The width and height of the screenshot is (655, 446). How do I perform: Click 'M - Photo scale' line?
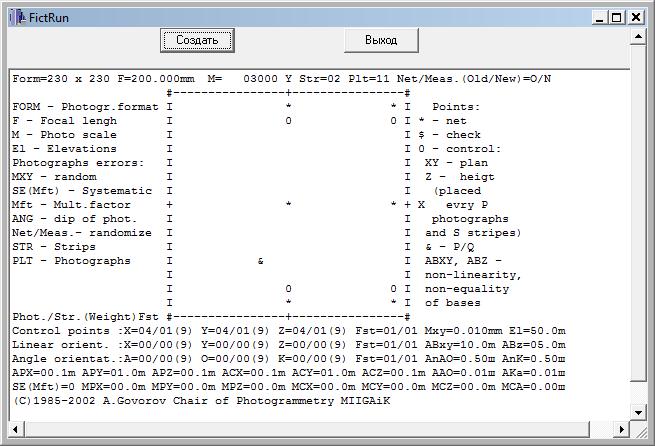[64, 135]
